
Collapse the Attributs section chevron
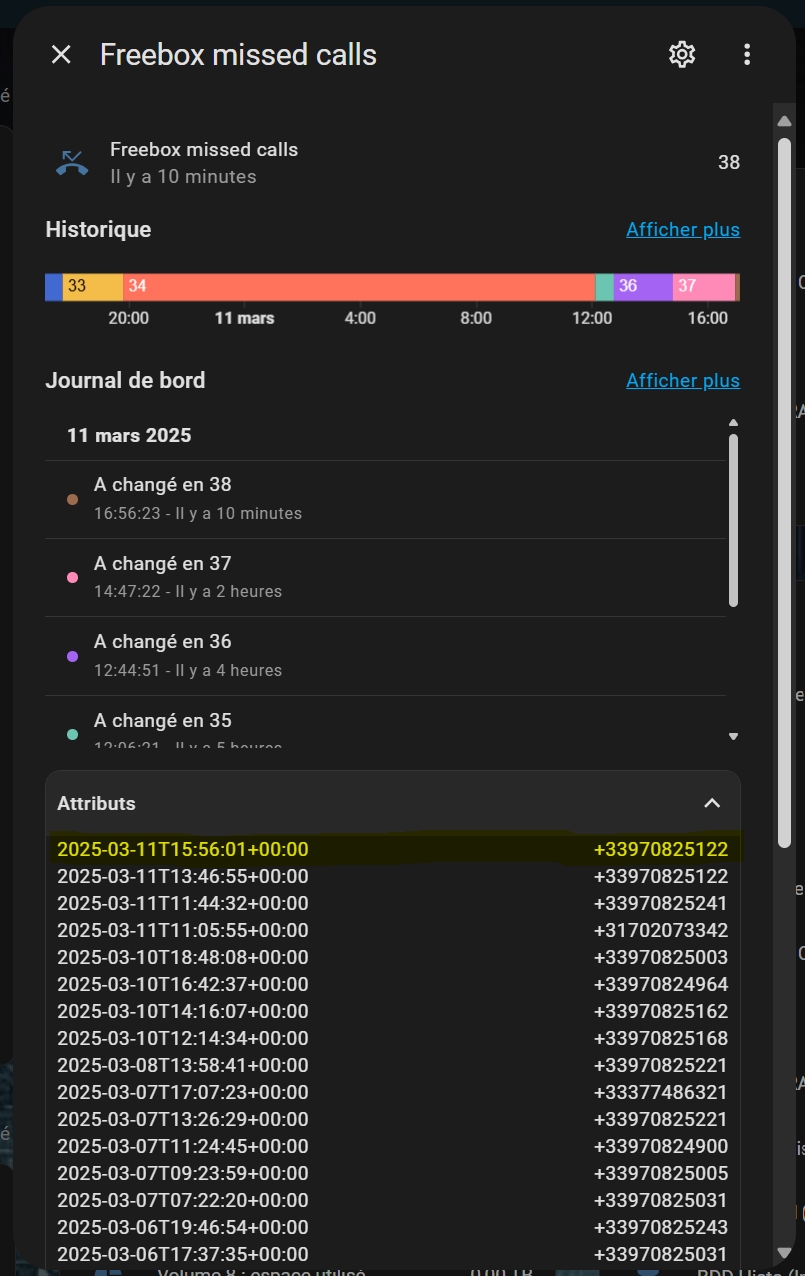point(712,803)
